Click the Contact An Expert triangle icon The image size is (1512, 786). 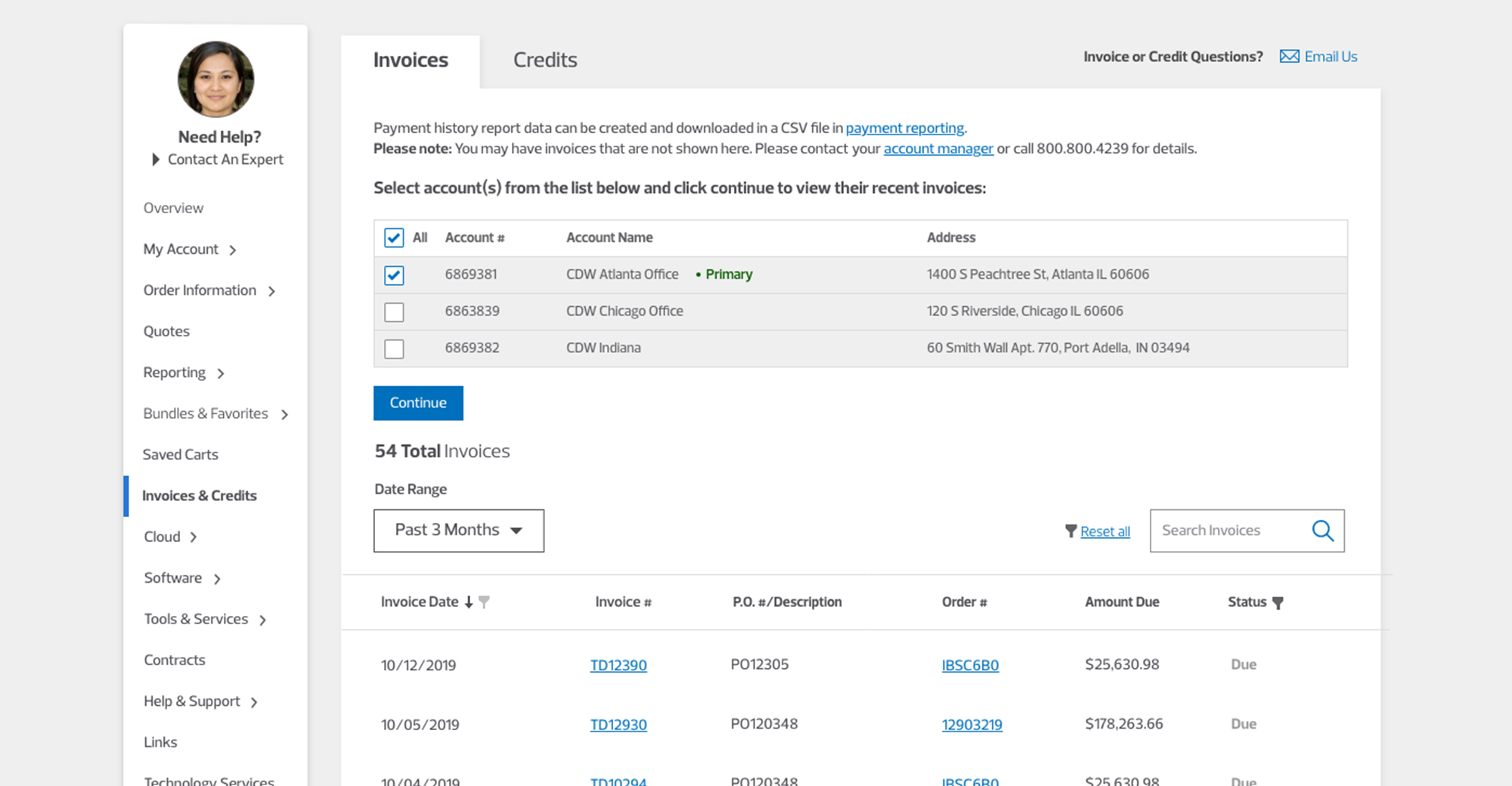[x=156, y=159]
